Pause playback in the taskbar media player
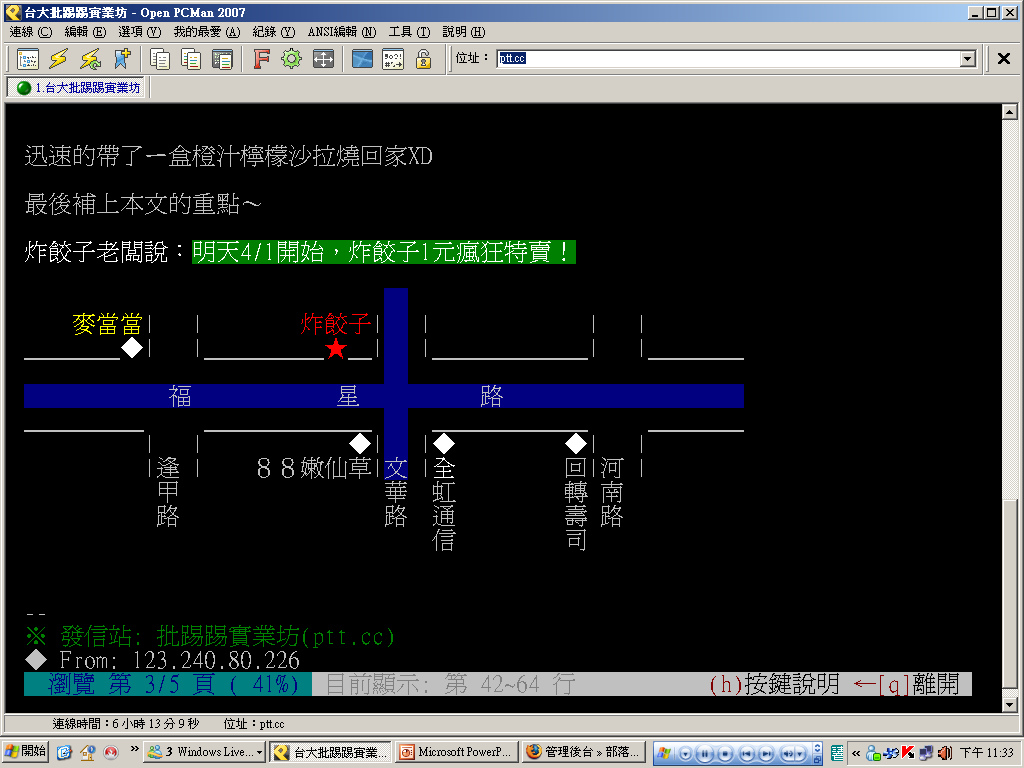The image size is (1024, 768). tap(705, 753)
